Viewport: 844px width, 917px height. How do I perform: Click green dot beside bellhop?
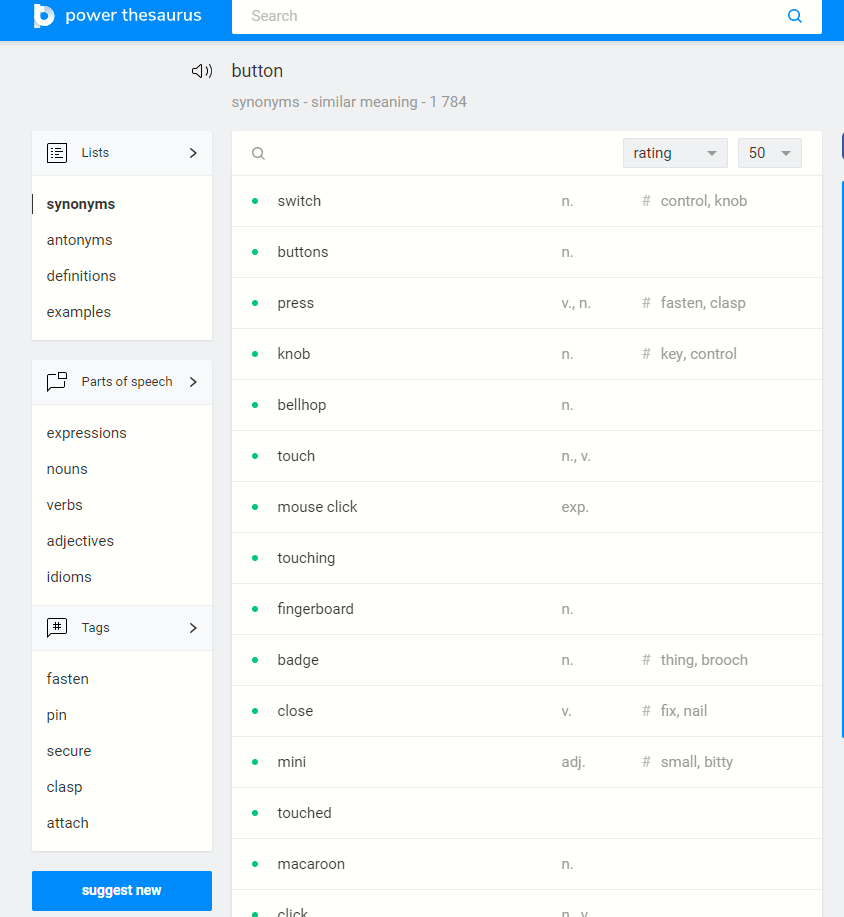[x=255, y=405]
